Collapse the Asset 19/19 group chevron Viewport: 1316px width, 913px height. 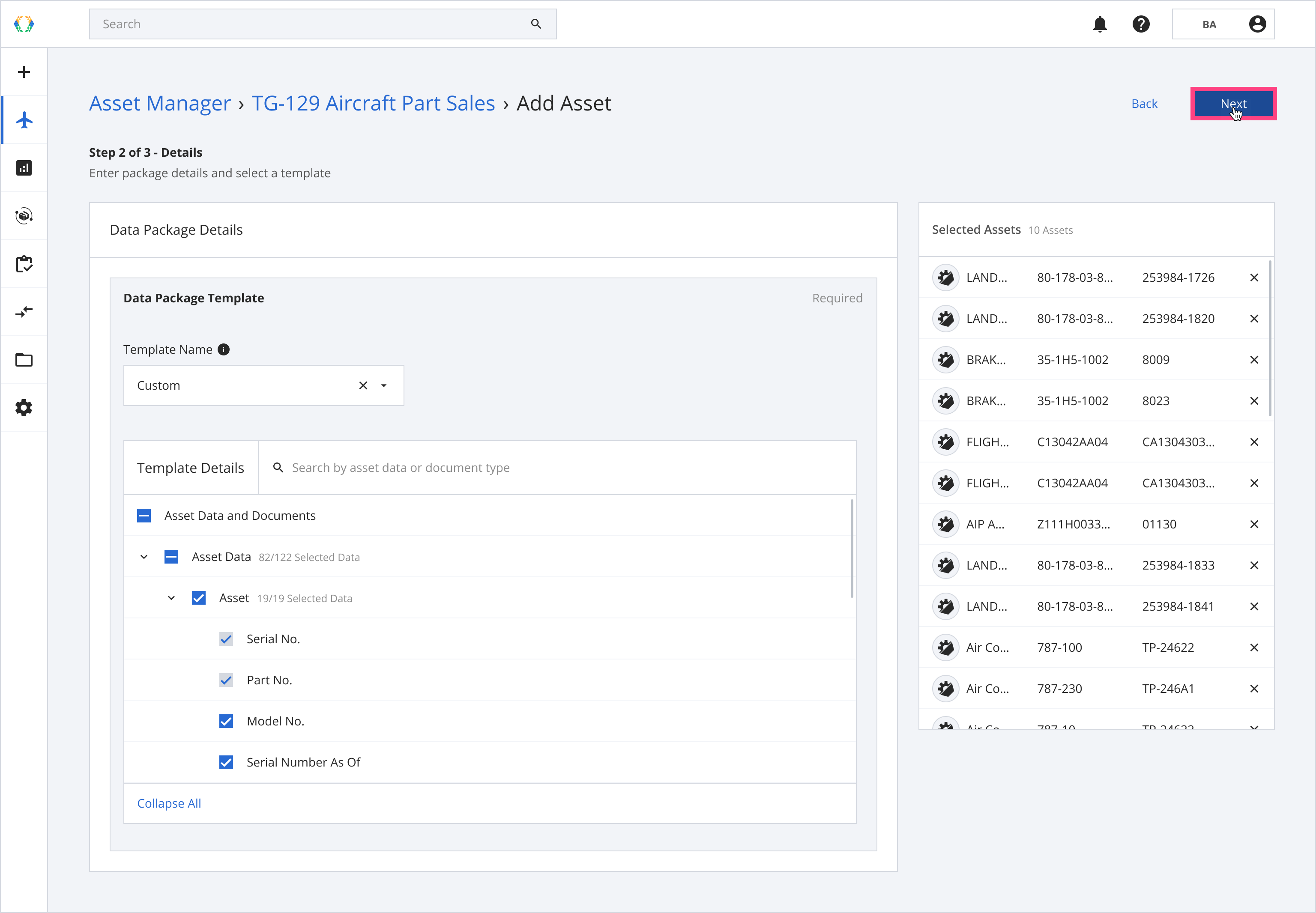[171, 598]
